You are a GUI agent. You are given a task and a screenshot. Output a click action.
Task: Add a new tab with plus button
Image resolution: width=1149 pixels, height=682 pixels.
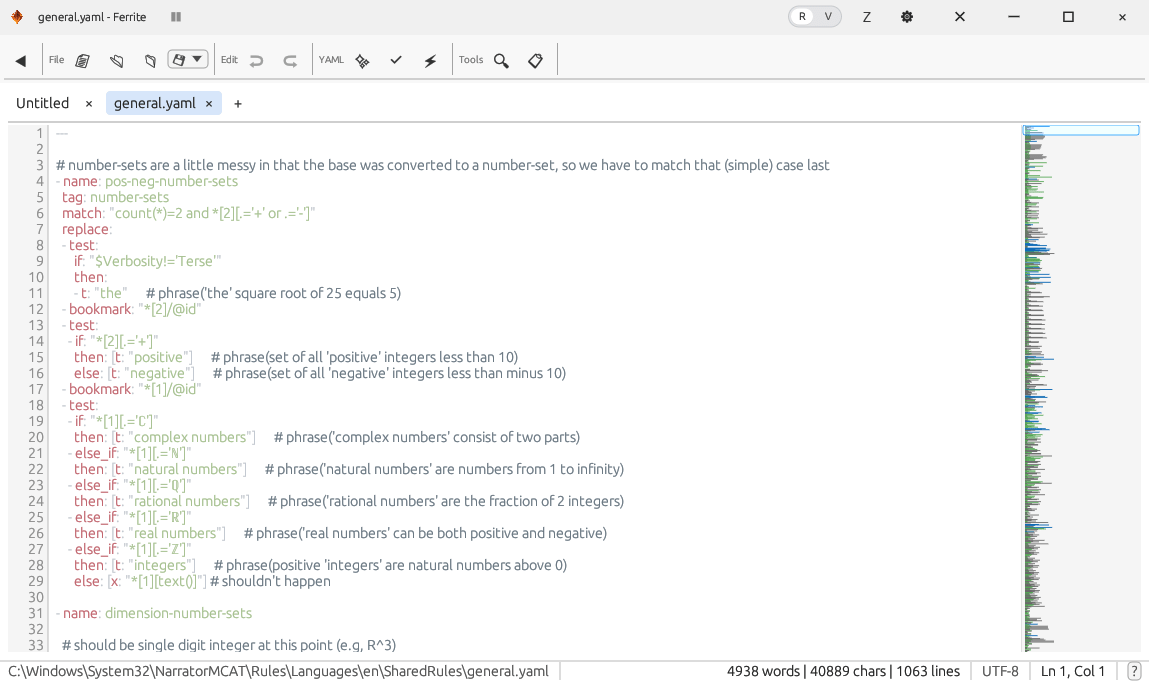tap(238, 104)
